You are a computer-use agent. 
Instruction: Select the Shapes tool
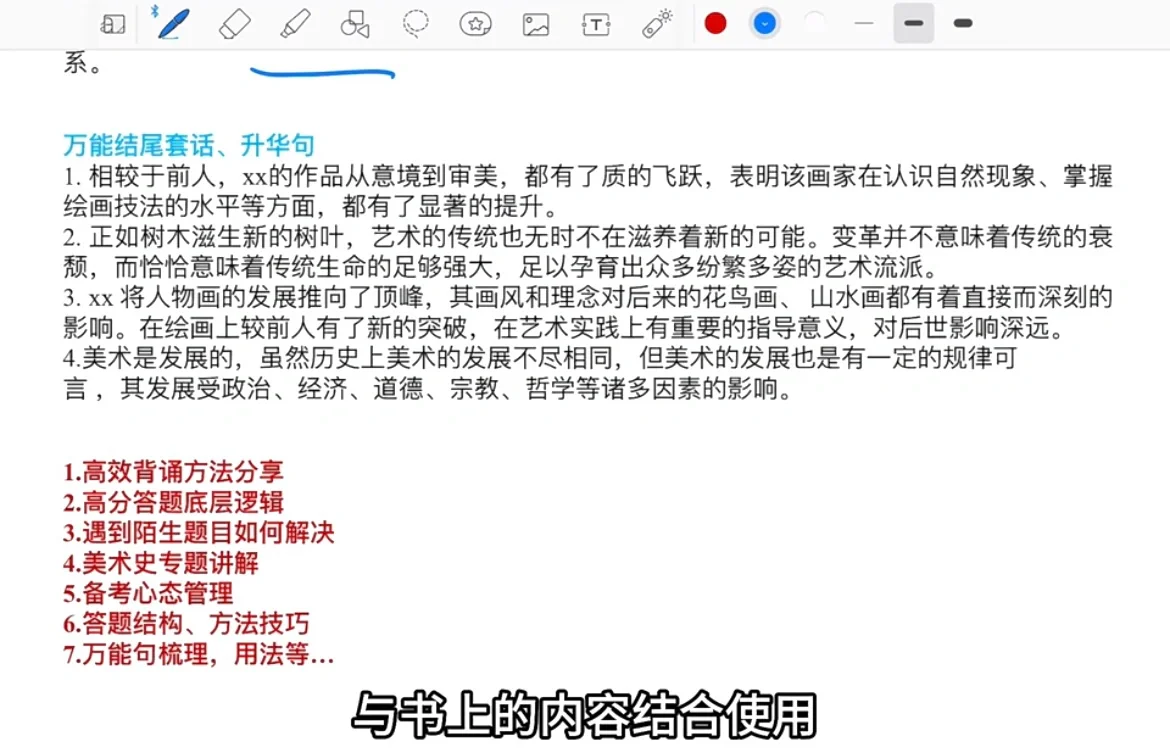click(x=355, y=24)
